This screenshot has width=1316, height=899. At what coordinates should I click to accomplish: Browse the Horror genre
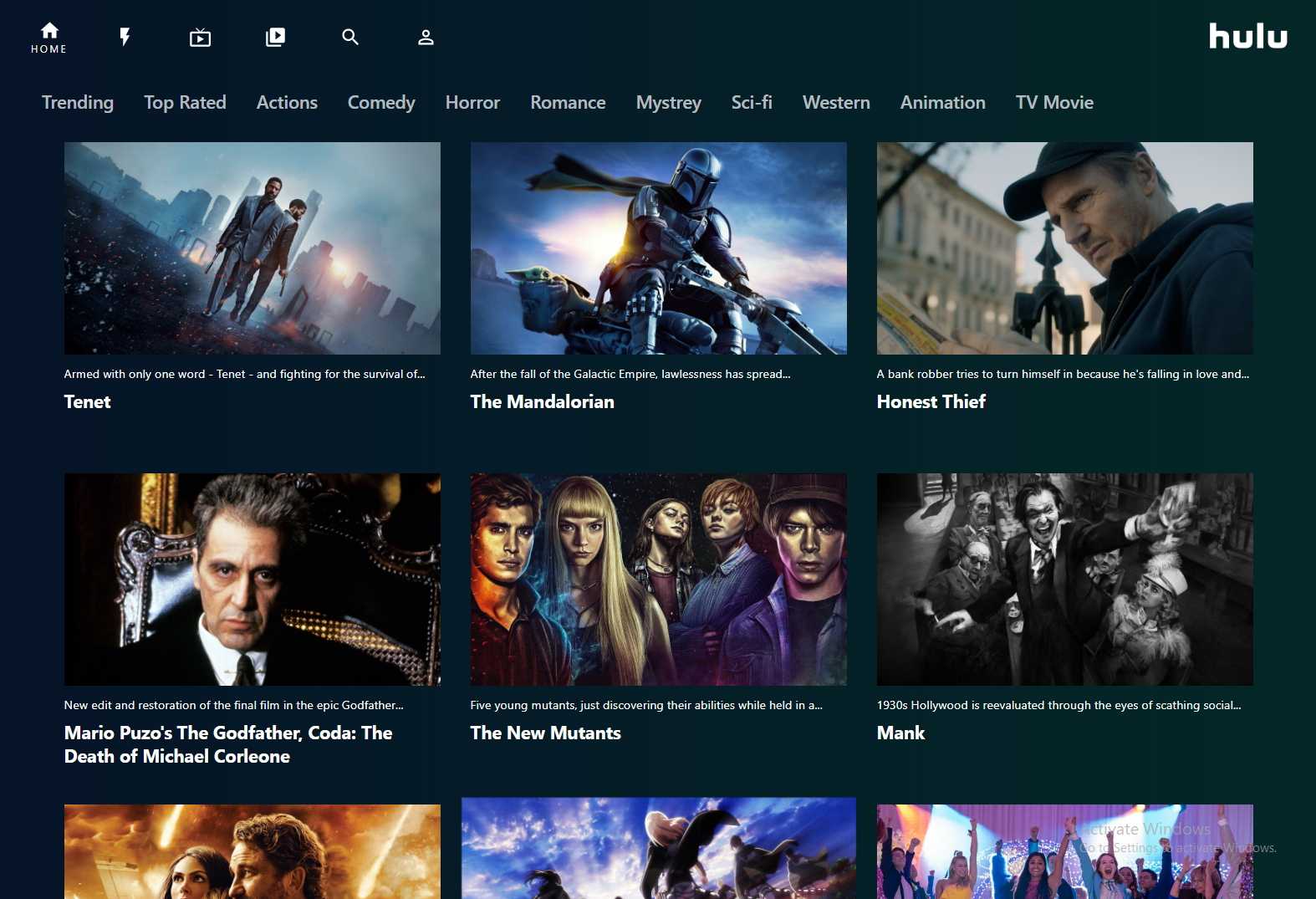point(472,103)
